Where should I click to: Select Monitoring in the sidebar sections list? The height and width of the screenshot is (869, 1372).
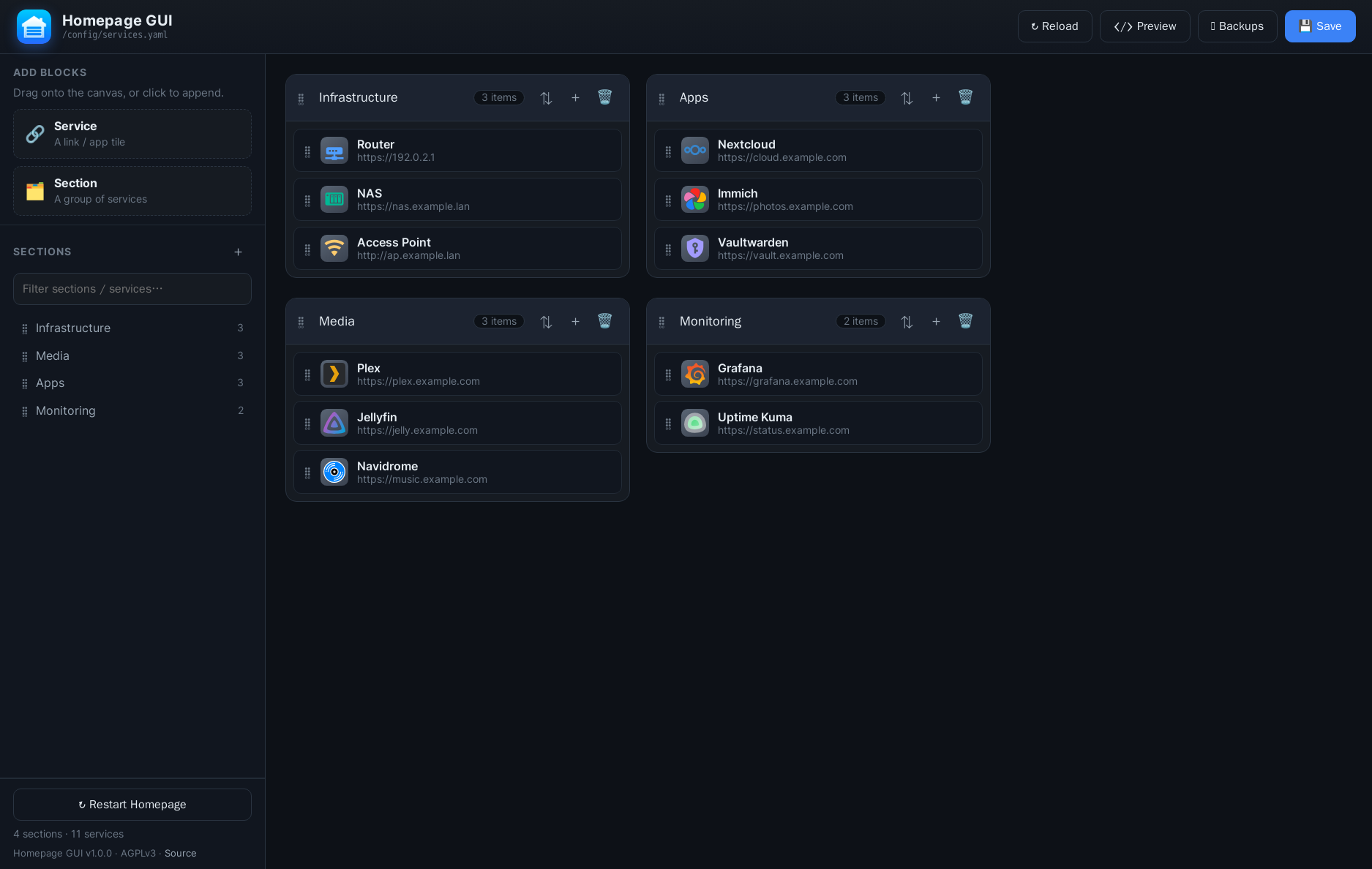tap(132, 411)
